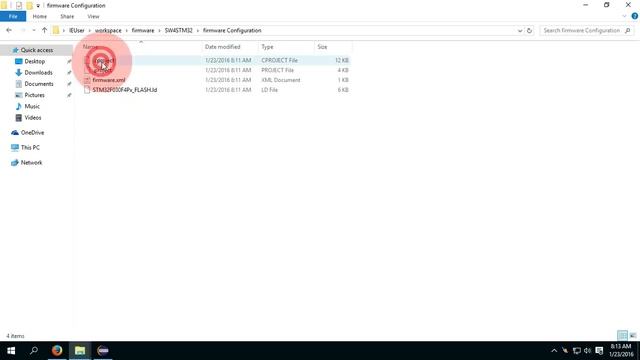
Task: Open Desktop in navigation pane
Action: 35,61
